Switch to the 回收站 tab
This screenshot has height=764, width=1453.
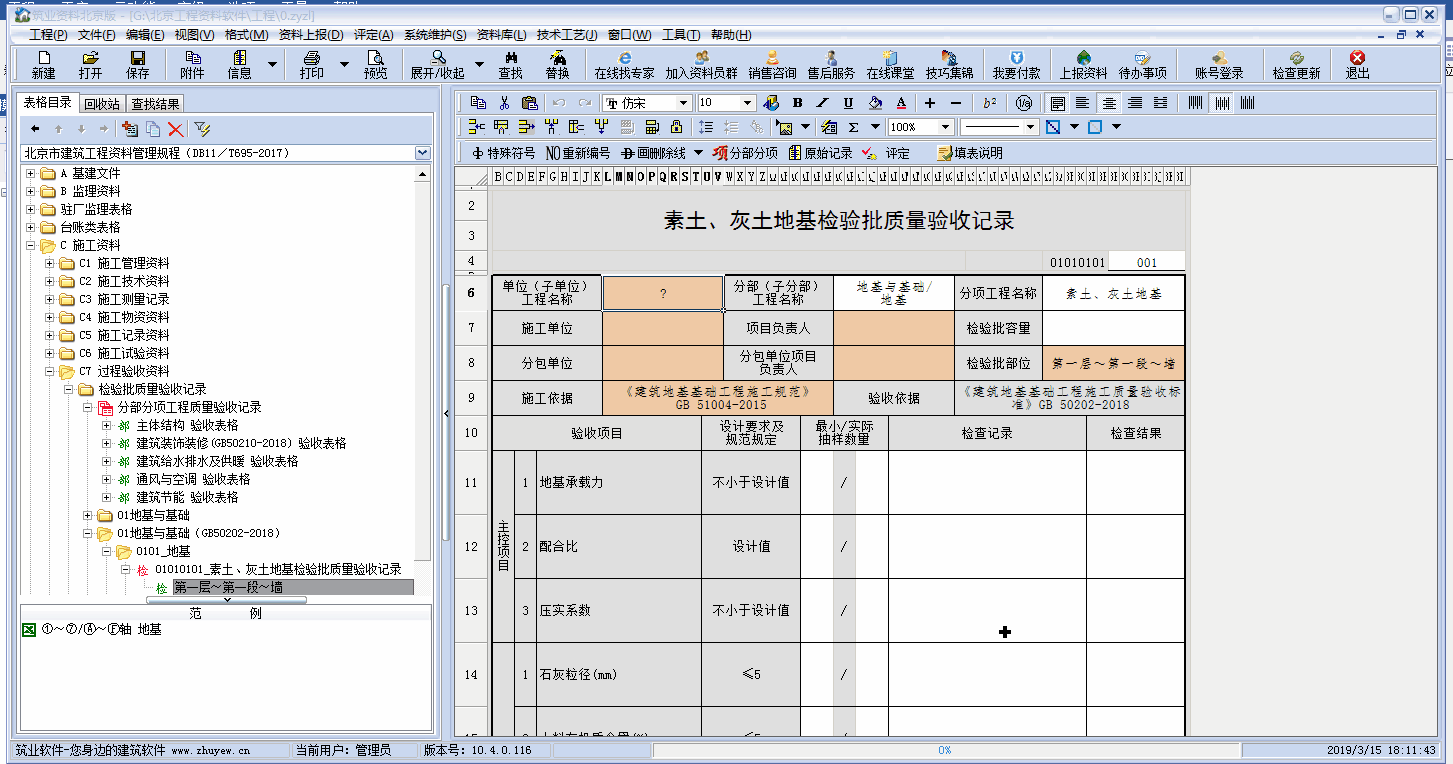(101, 103)
